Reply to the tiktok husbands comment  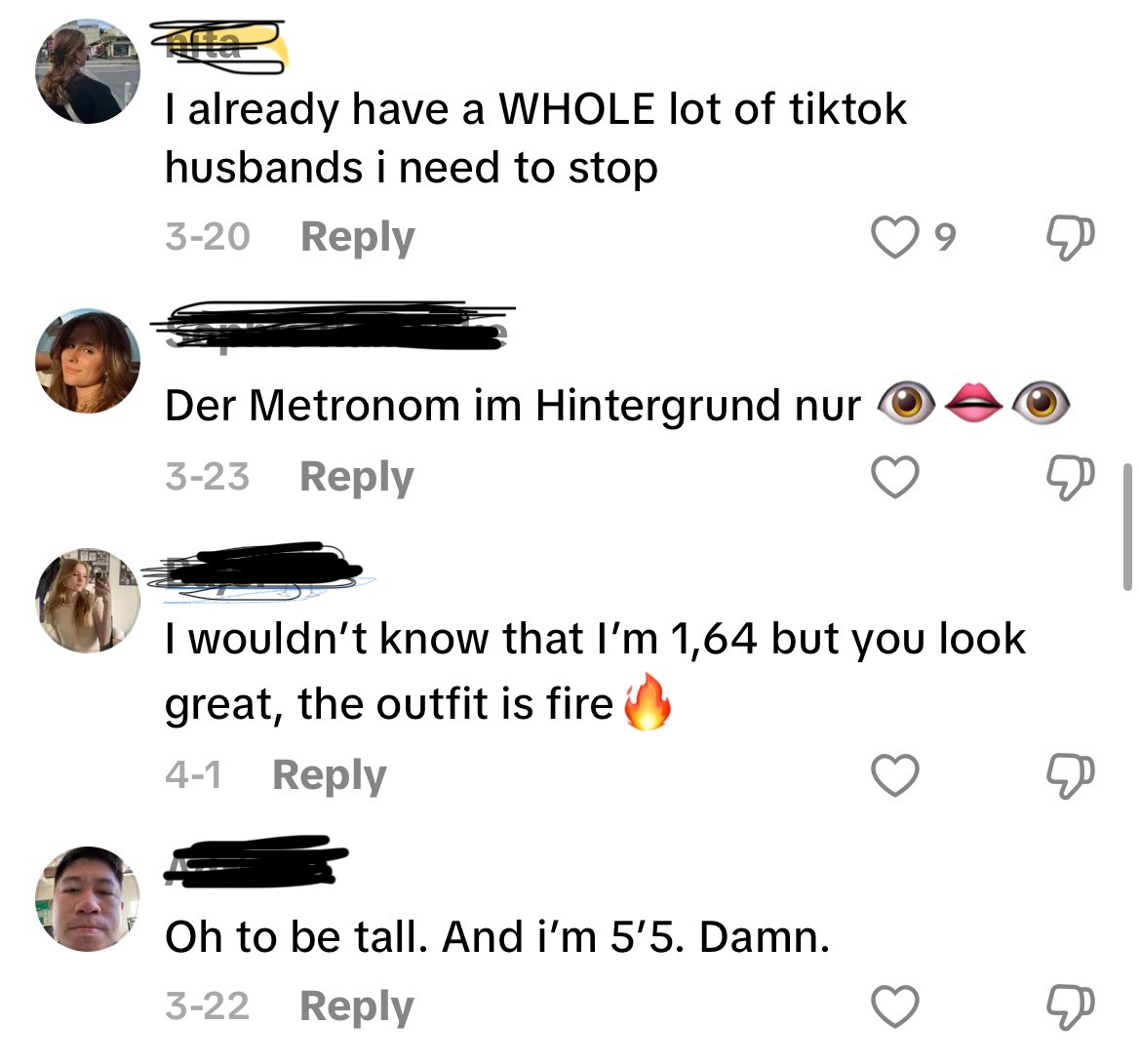[357, 237]
